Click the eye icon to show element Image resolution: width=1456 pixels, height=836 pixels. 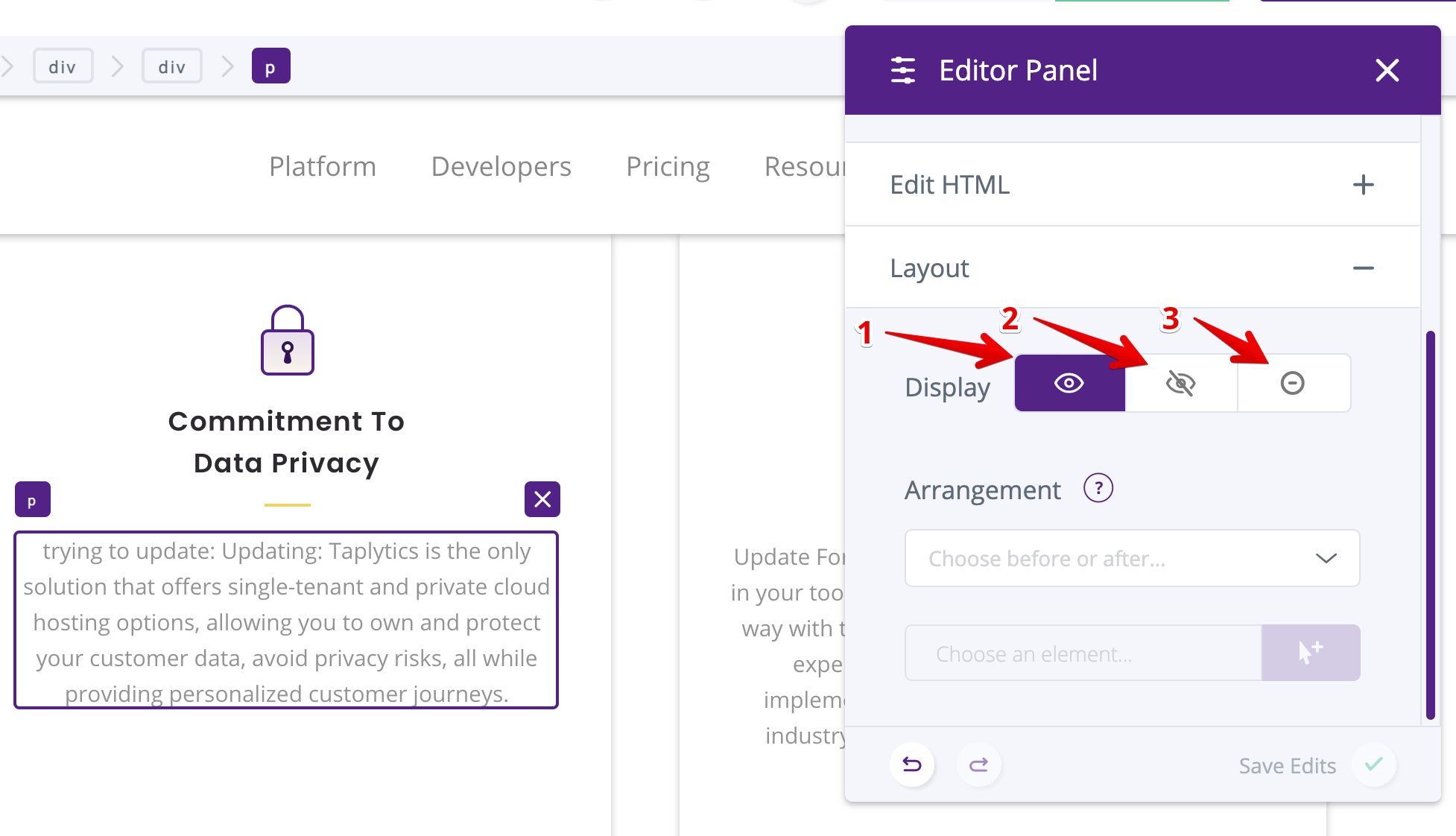[x=1068, y=383]
